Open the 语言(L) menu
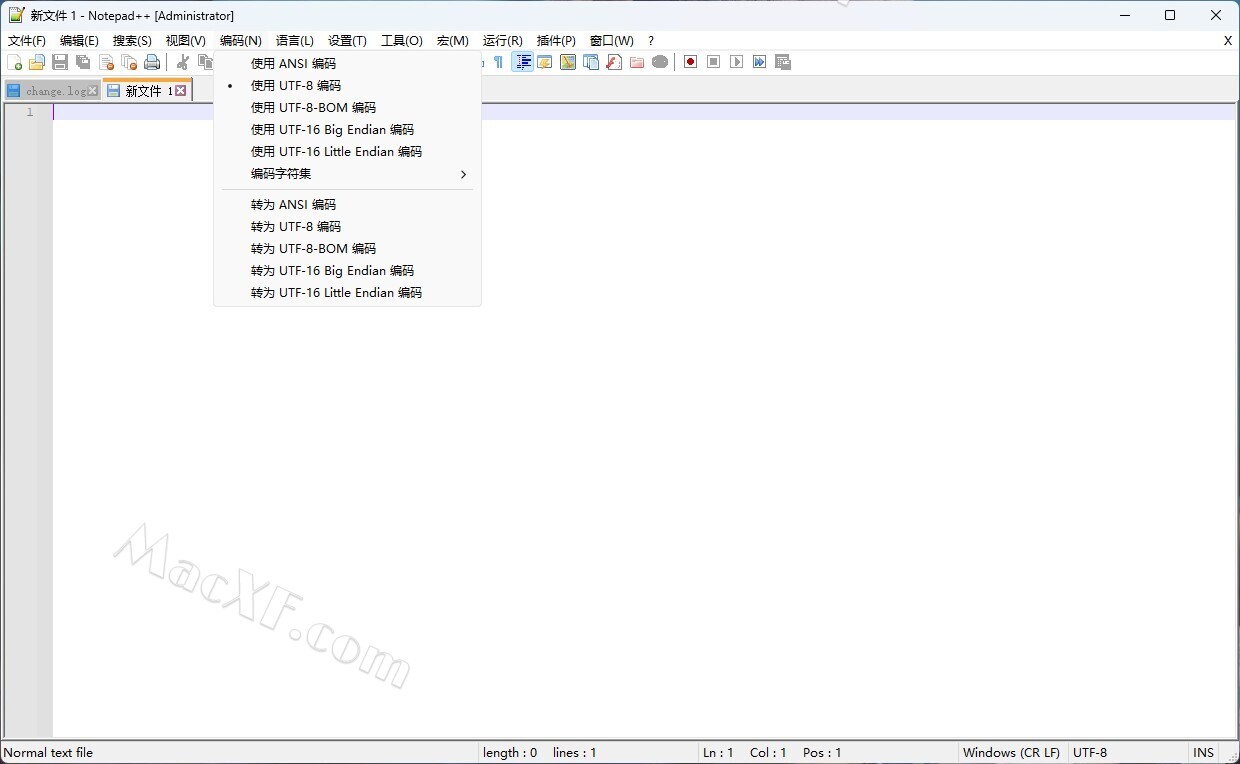Screen dimensions: 1240x764 [295, 41]
